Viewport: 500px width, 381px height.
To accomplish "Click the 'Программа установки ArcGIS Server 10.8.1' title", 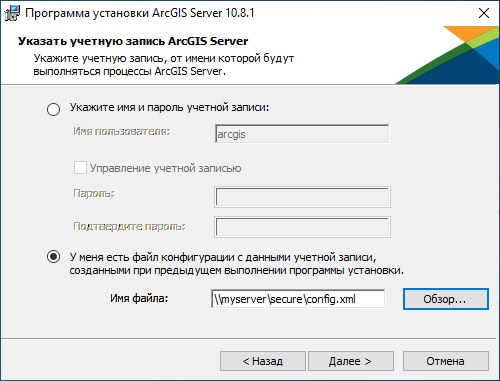I will [x=140, y=13].
